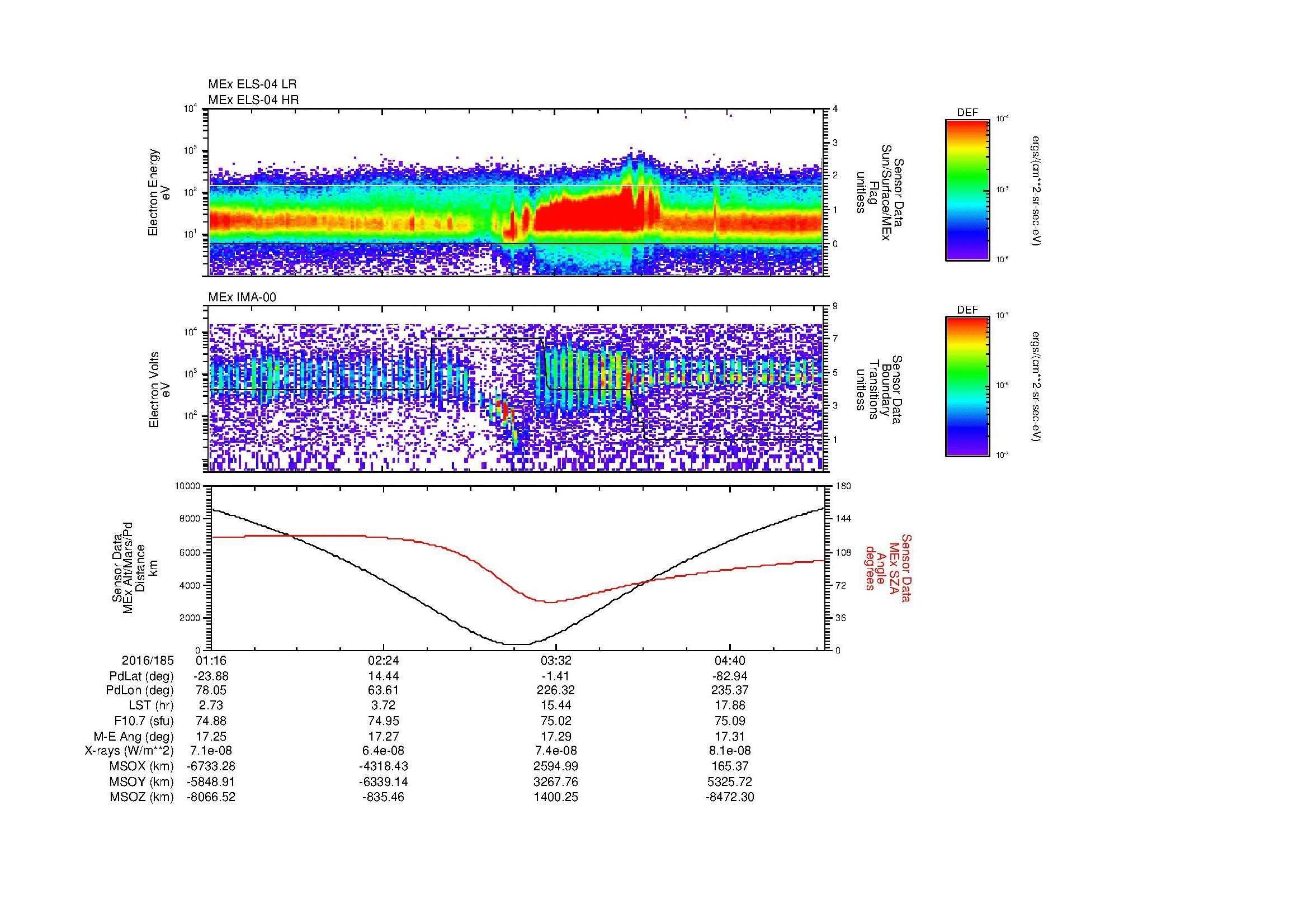Click the "X-rays (W/m**2)" row label

tap(129, 751)
